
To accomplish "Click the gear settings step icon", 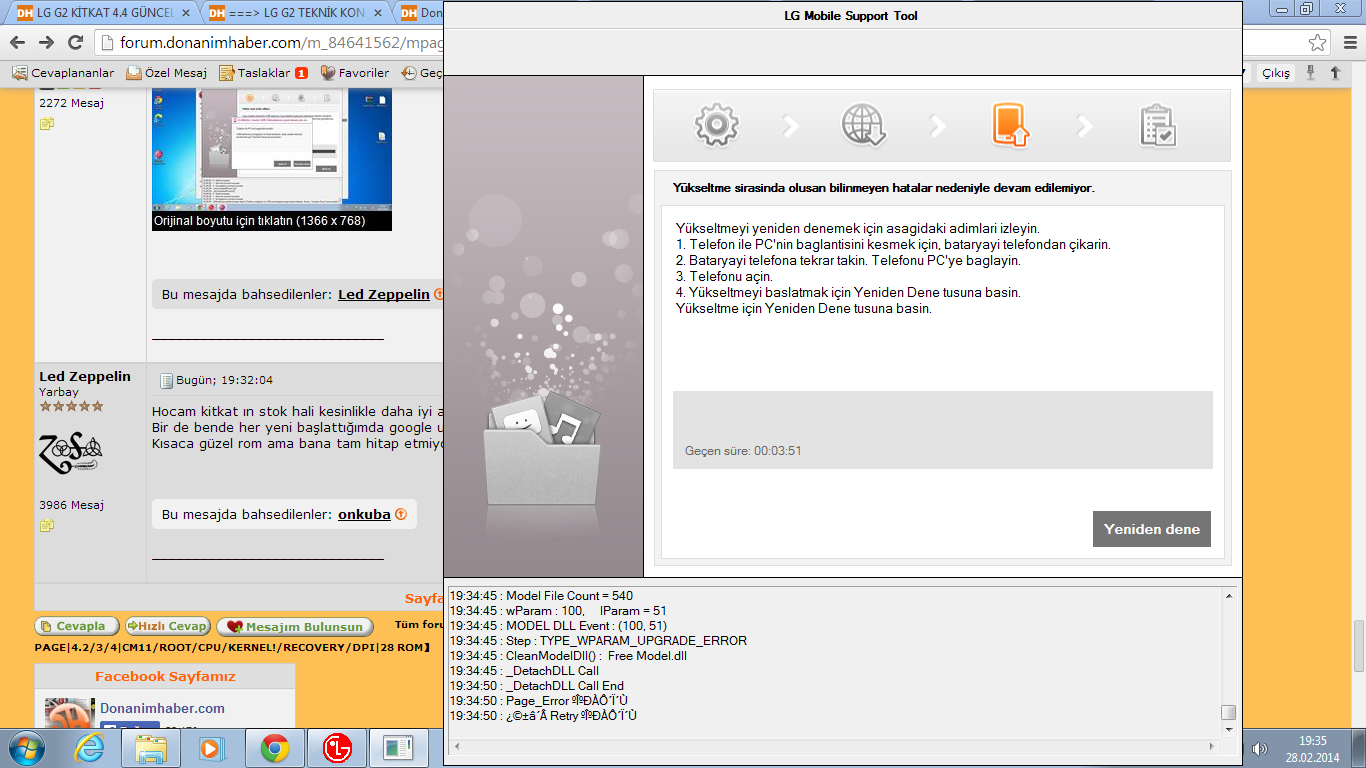I will pyautogui.click(x=716, y=125).
